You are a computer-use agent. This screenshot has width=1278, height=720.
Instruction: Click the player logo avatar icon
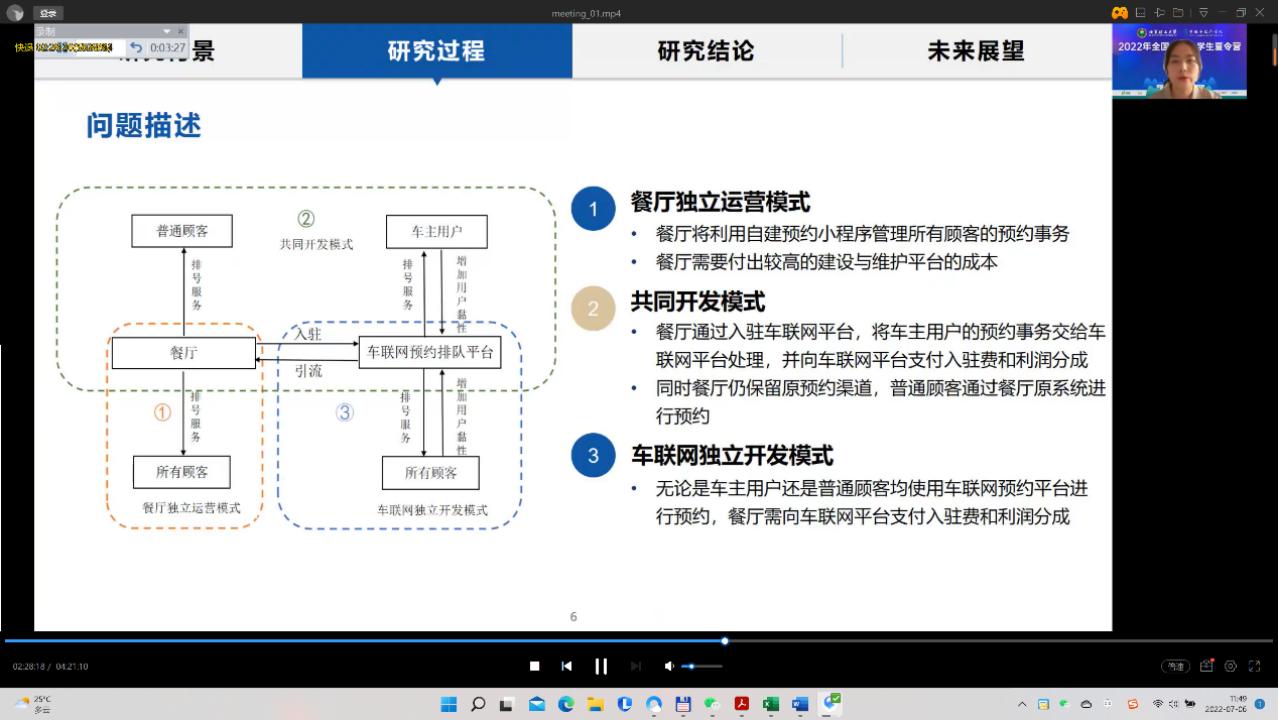click(x=15, y=13)
